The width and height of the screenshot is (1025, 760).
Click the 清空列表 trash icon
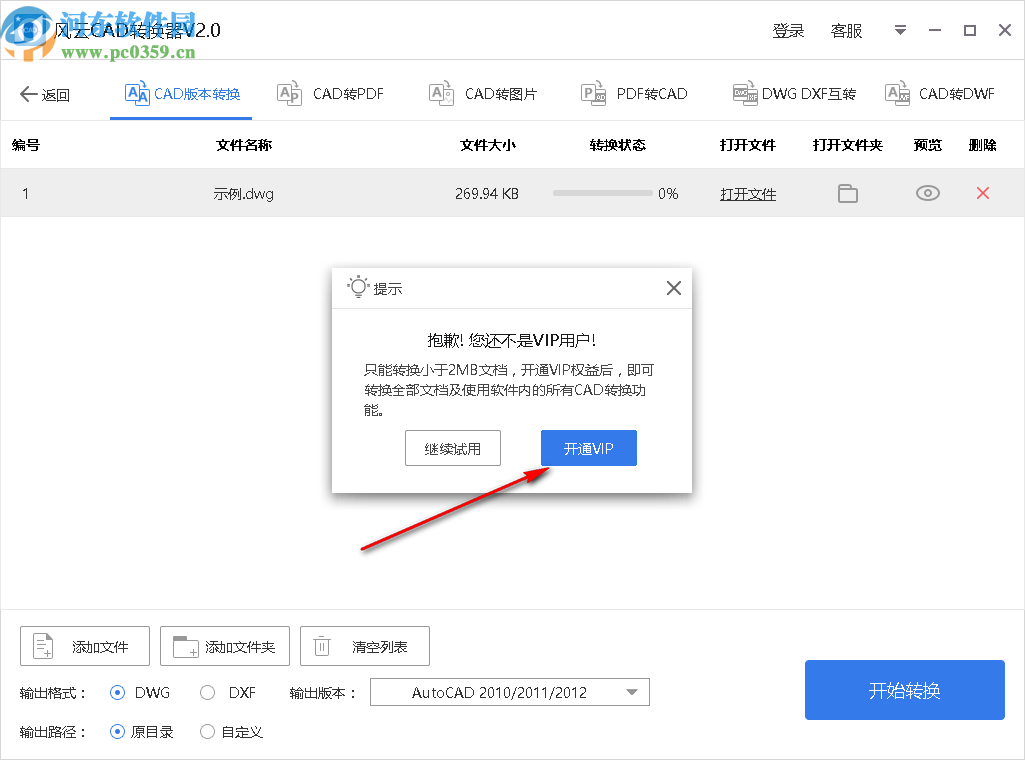click(321, 646)
